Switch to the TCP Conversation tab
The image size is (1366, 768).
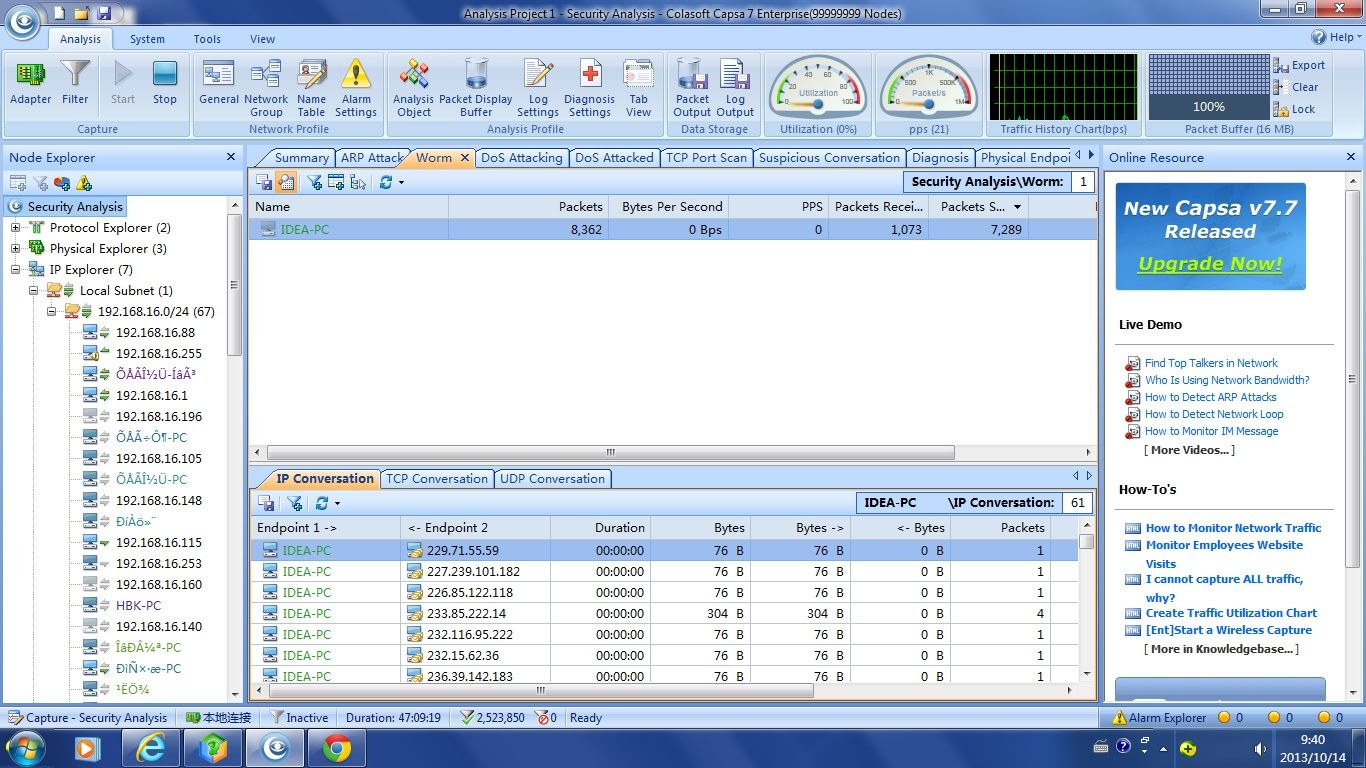click(x=437, y=479)
